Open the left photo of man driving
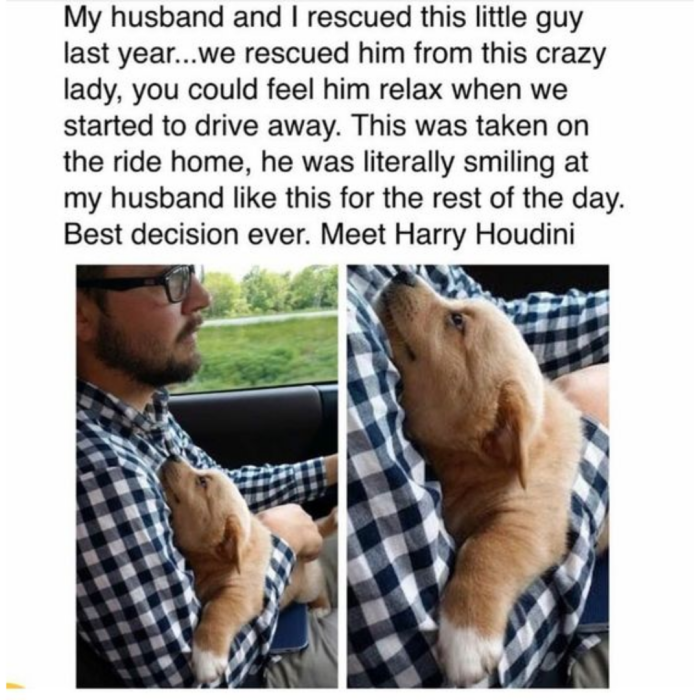This screenshot has width=700, height=700. click(207, 476)
